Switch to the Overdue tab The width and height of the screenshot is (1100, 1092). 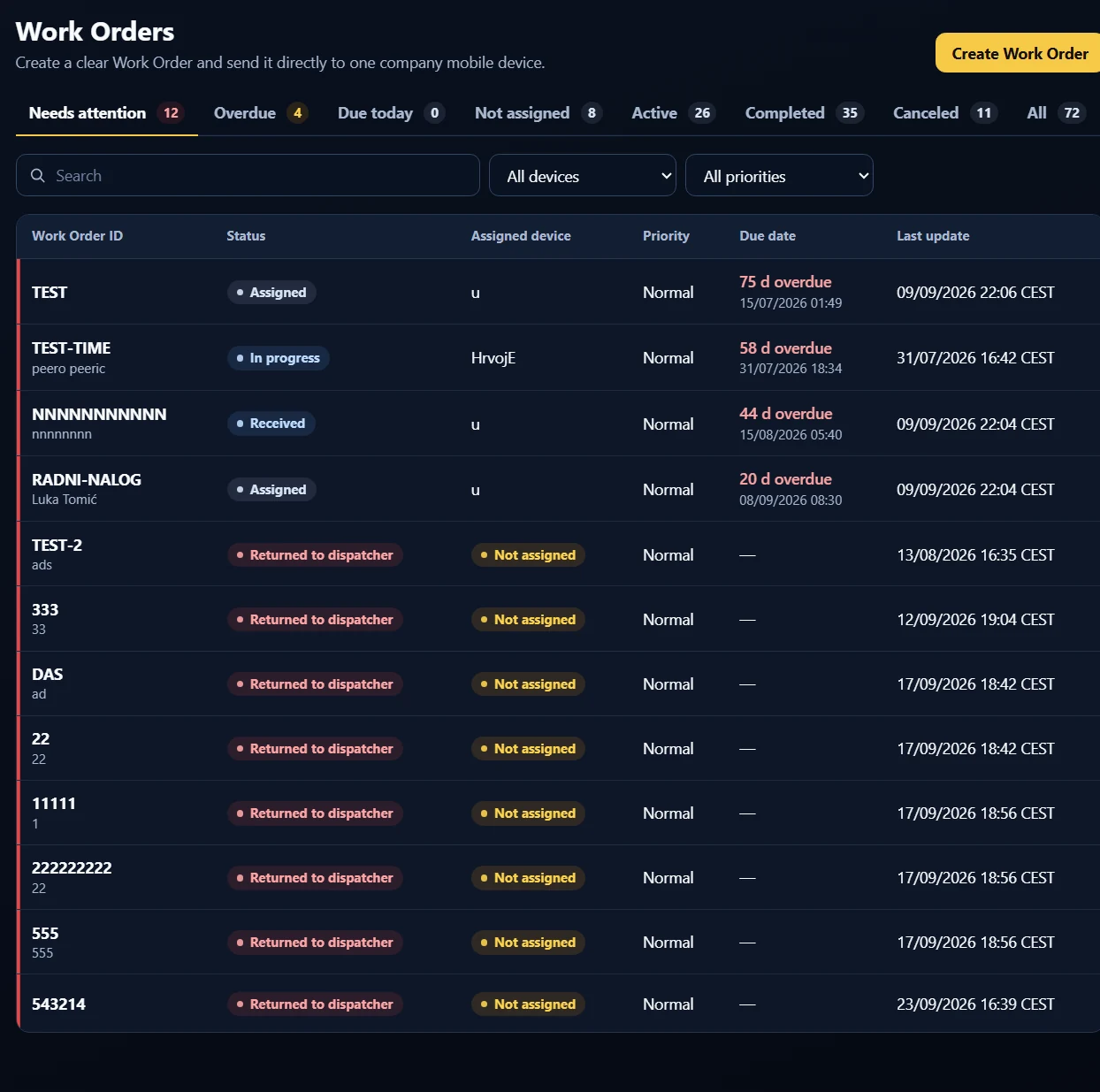tap(260, 113)
